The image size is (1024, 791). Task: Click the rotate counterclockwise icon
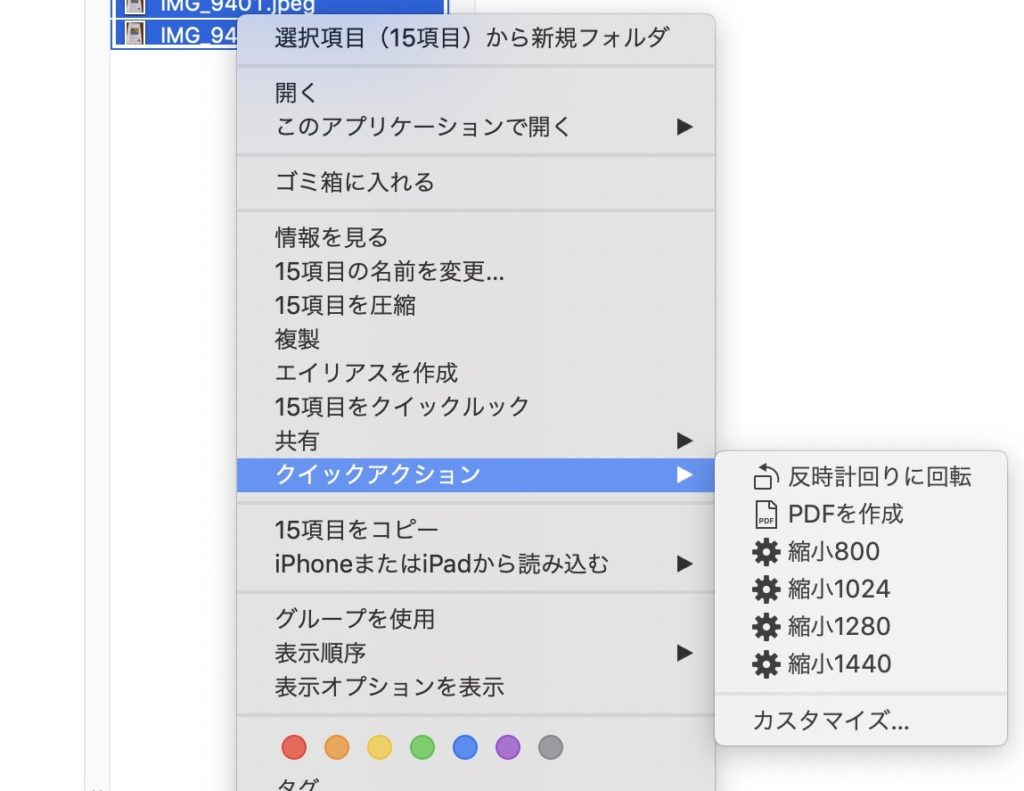point(765,478)
